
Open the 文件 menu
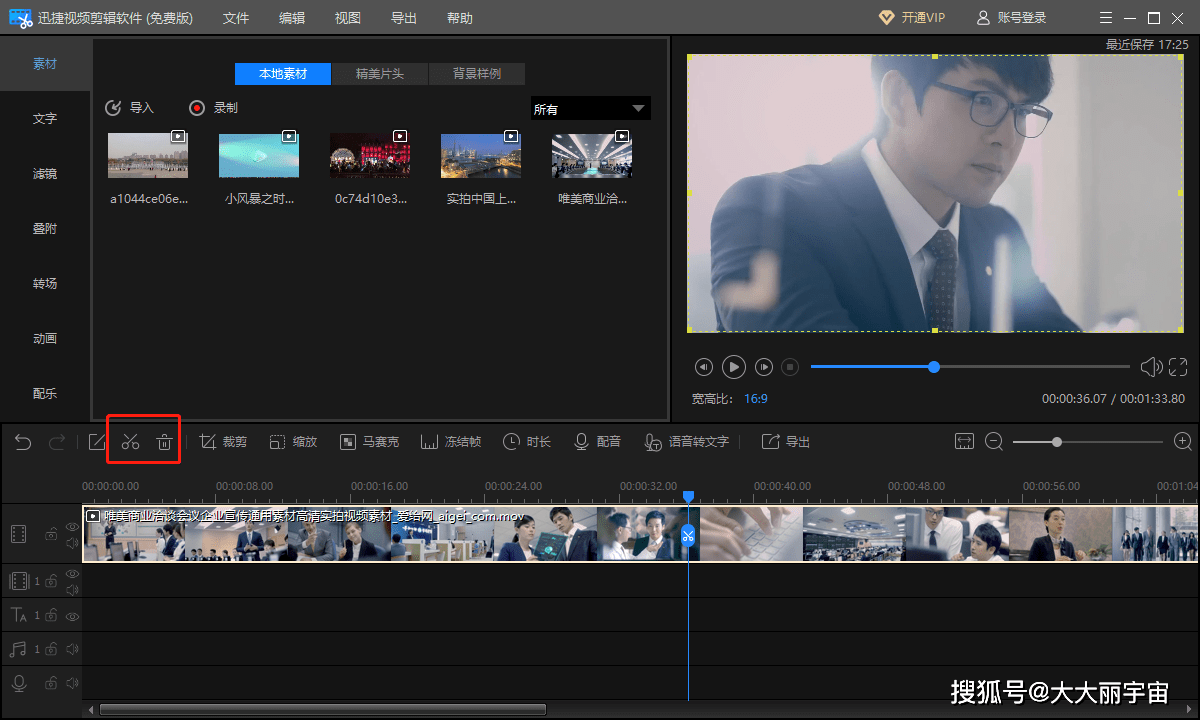(x=236, y=18)
